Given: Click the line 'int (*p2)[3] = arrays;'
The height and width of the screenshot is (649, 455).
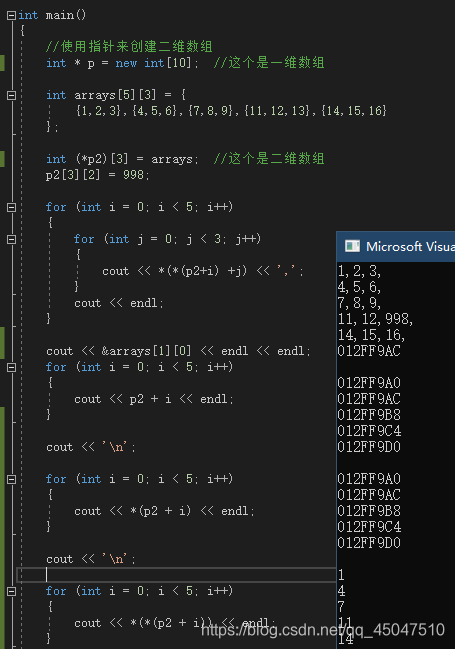Looking at the screenshot, I should (122, 159).
